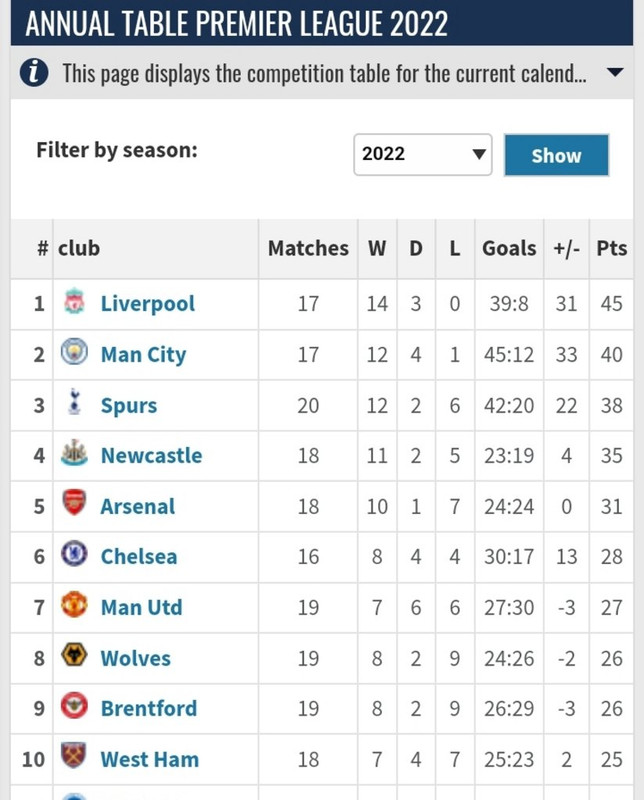Click the Matches column header
Image resolution: width=644 pixels, height=800 pixels.
(x=308, y=248)
